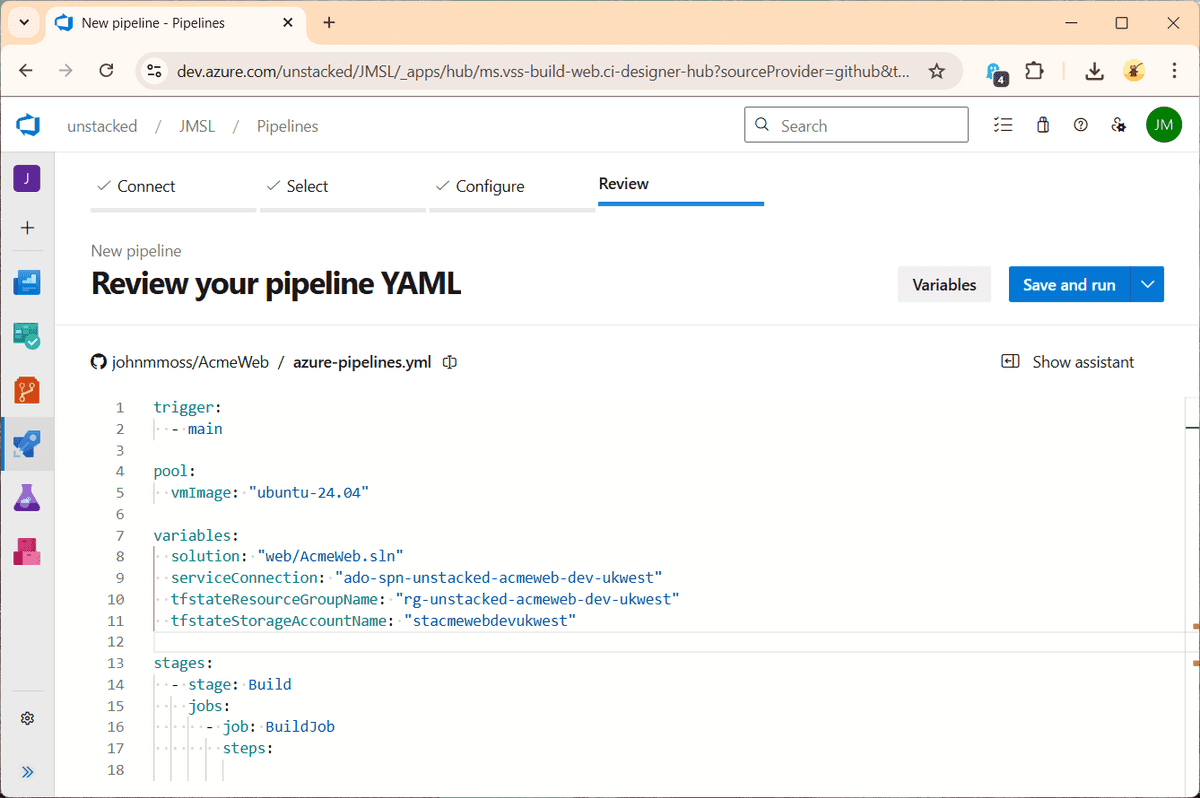1200x798 pixels.
Task: Click the Search box
Action: [856, 125]
